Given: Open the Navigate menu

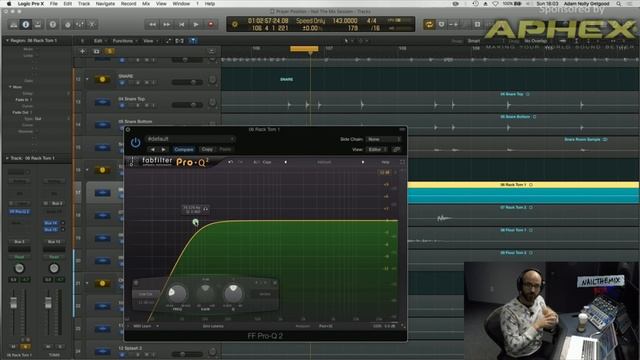Looking at the screenshot, I should point(105,4).
